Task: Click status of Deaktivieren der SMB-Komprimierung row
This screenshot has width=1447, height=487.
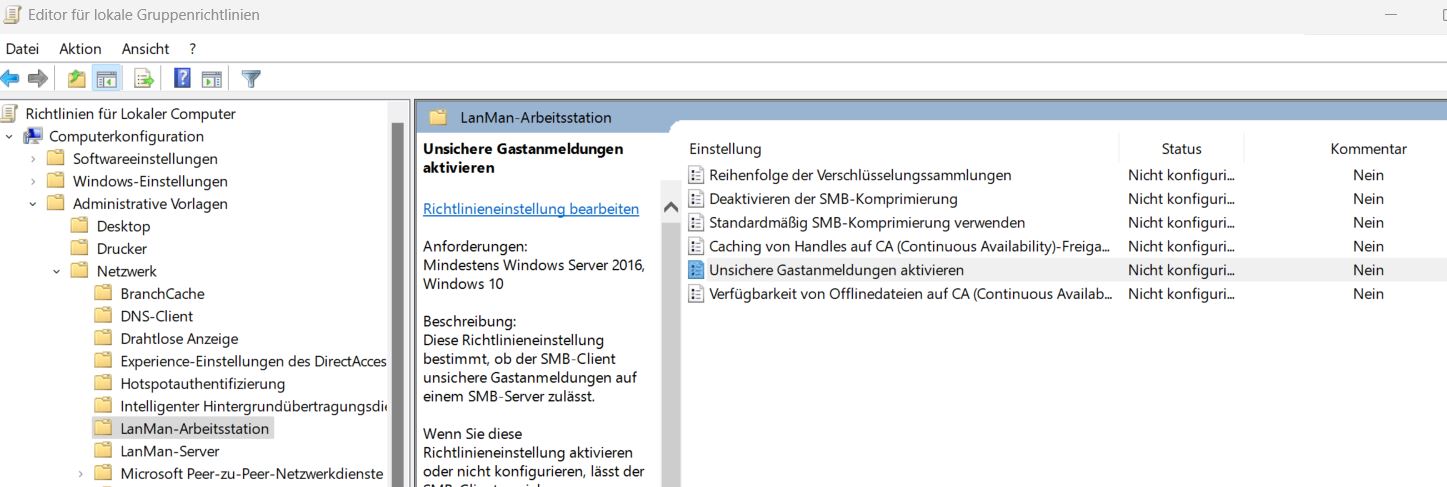Action: [1181, 199]
